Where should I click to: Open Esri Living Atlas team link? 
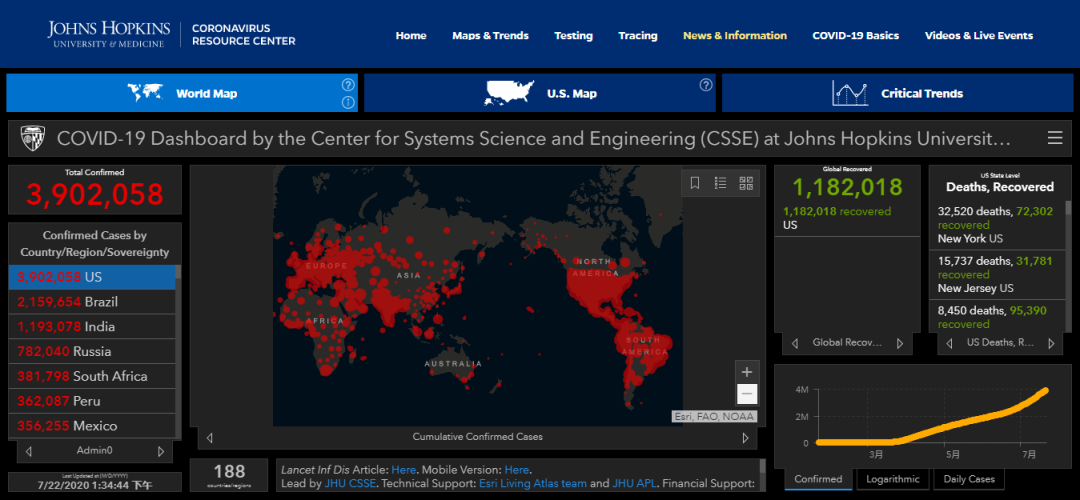532,483
